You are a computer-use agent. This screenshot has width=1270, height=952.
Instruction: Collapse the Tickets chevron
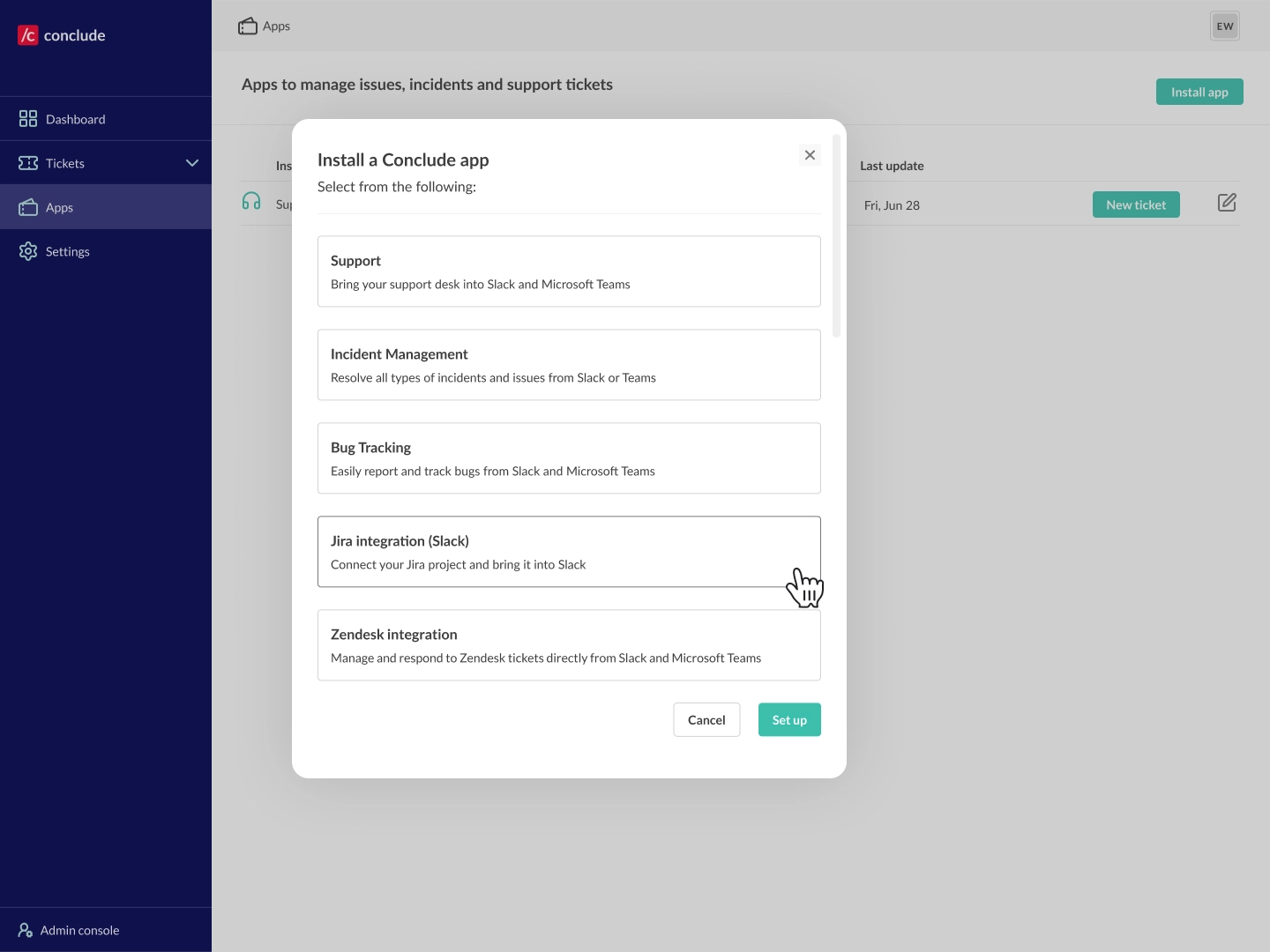tap(192, 162)
